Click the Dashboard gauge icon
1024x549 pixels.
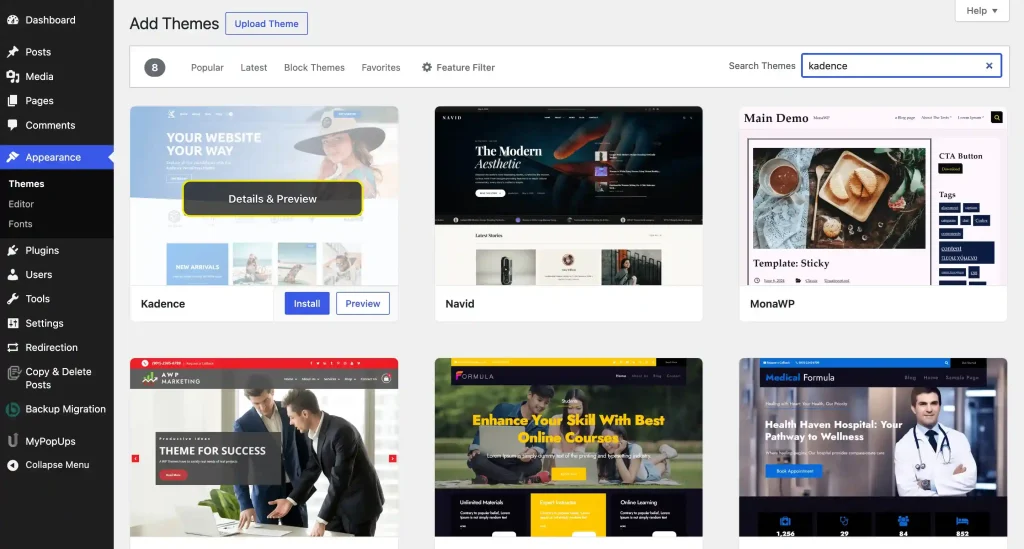tap(12, 20)
